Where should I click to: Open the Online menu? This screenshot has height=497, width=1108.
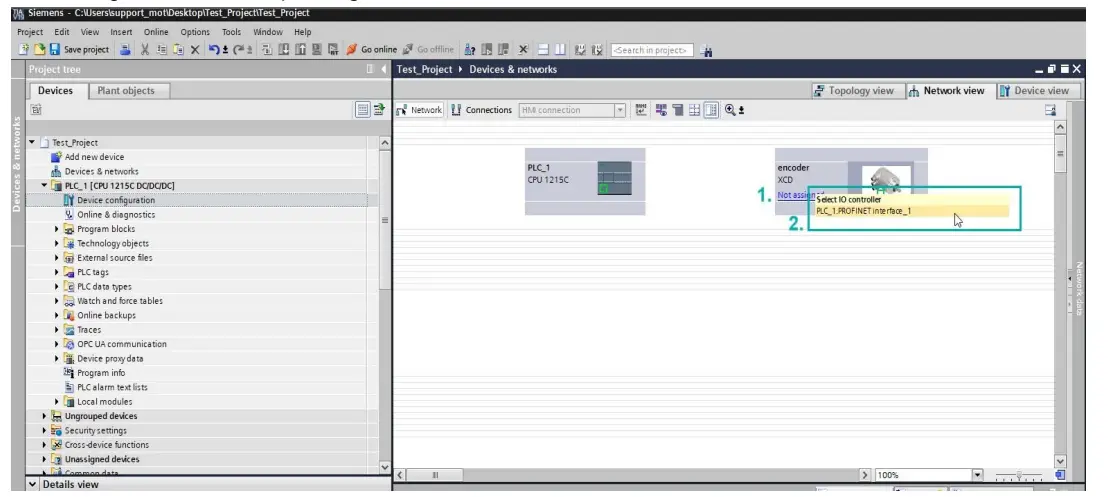pos(156,32)
